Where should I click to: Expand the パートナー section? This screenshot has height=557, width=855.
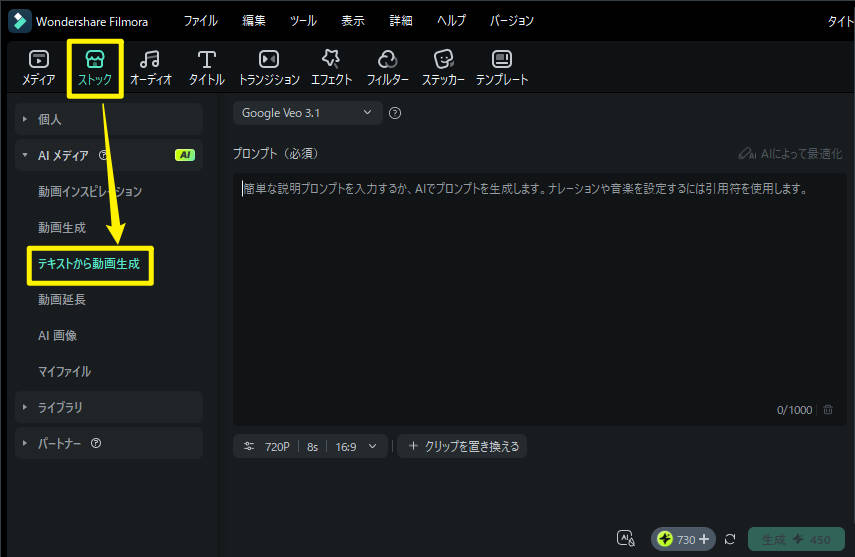tap(109, 443)
